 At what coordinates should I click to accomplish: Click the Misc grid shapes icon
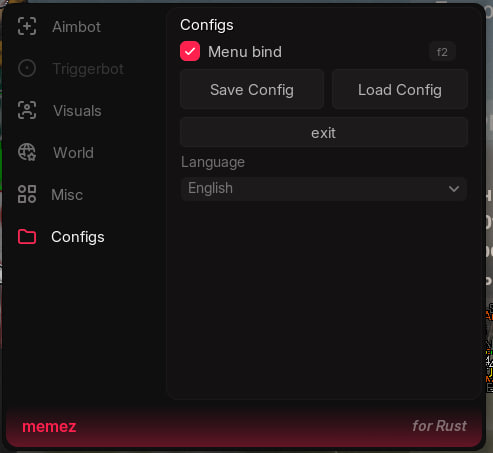(27, 194)
